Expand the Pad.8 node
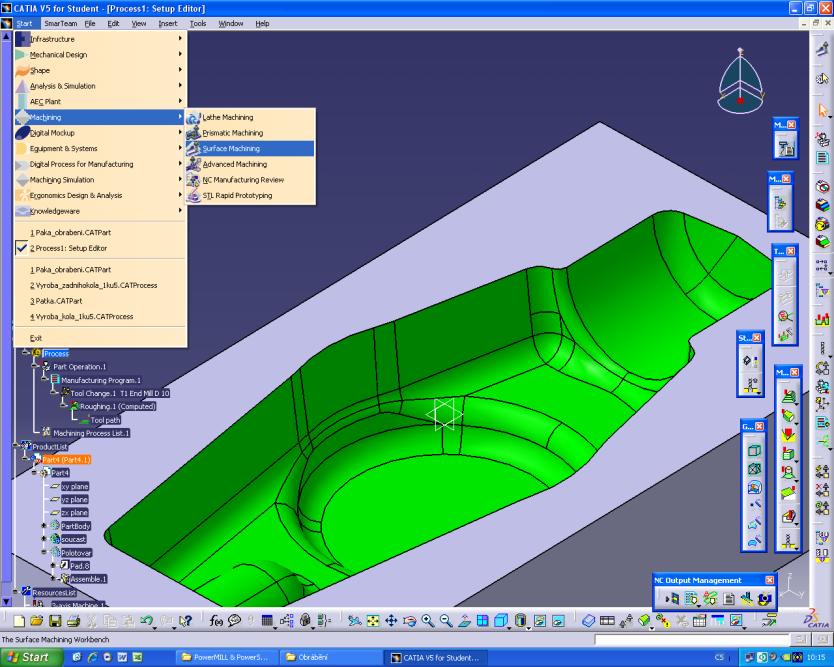Screen dimensions: 834x667 pyautogui.click(x=53, y=565)
